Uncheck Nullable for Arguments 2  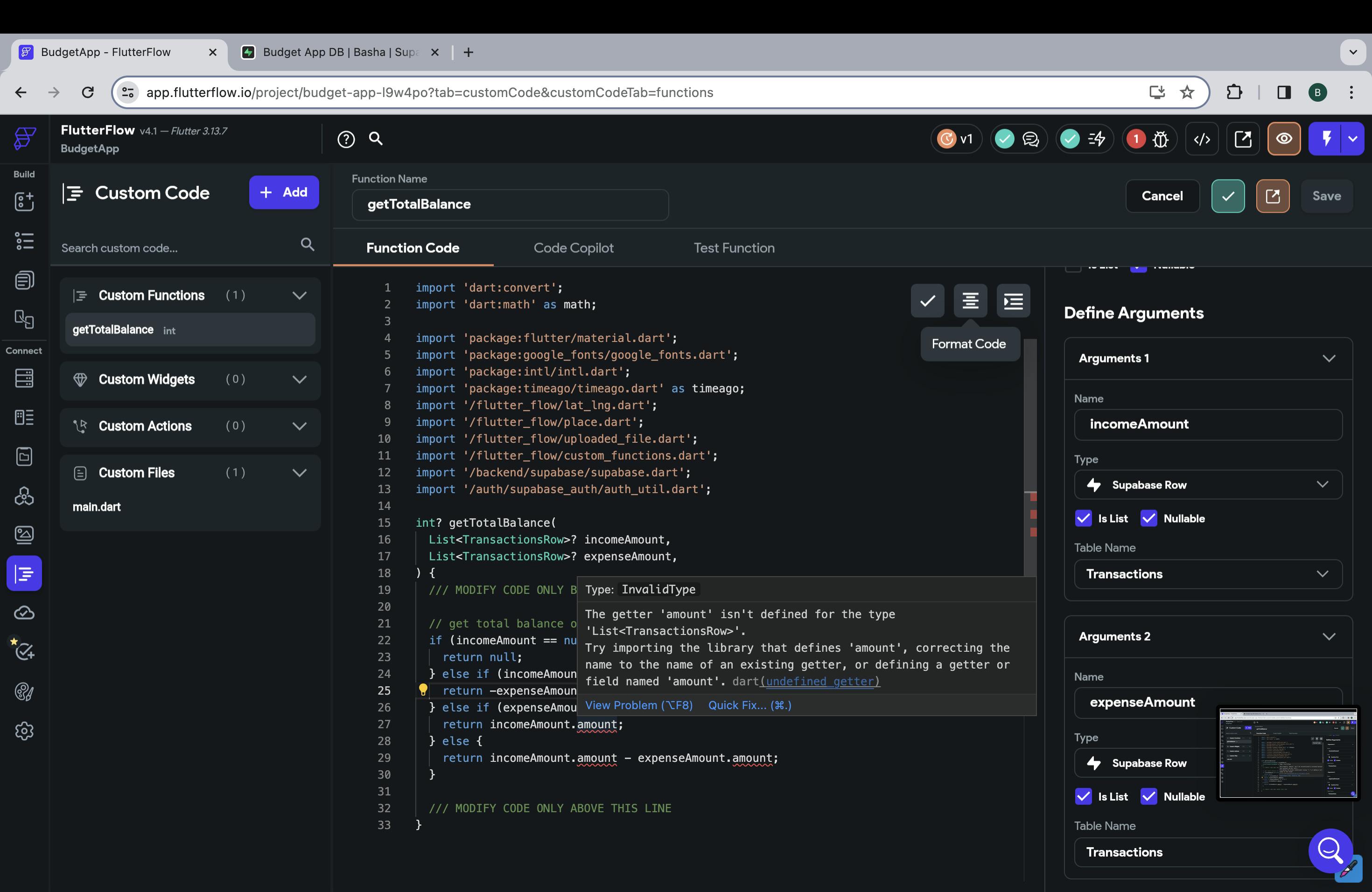coord(1148,796)
